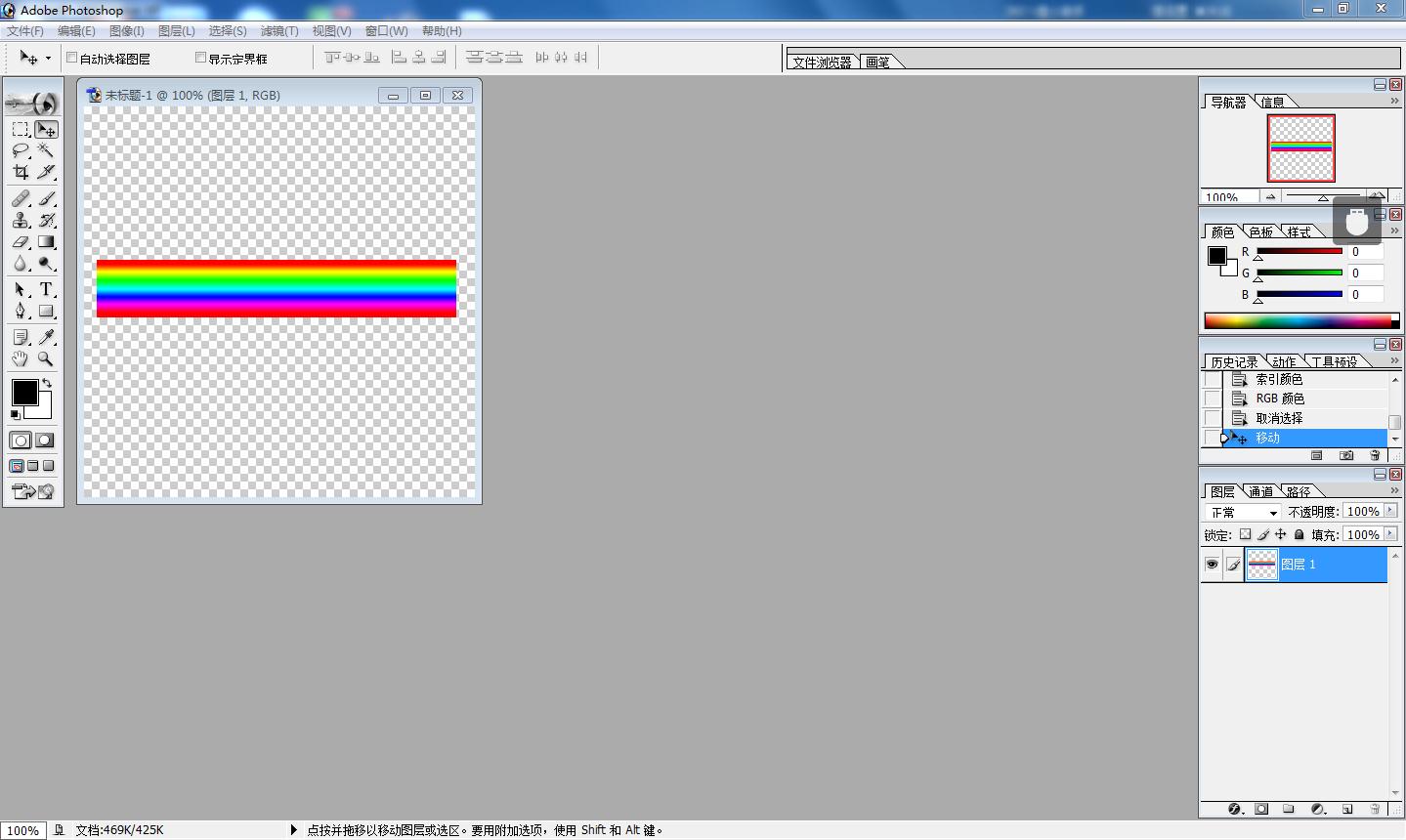Open the Layers panel flyout menu arrow

click(x=1394, y=490)
